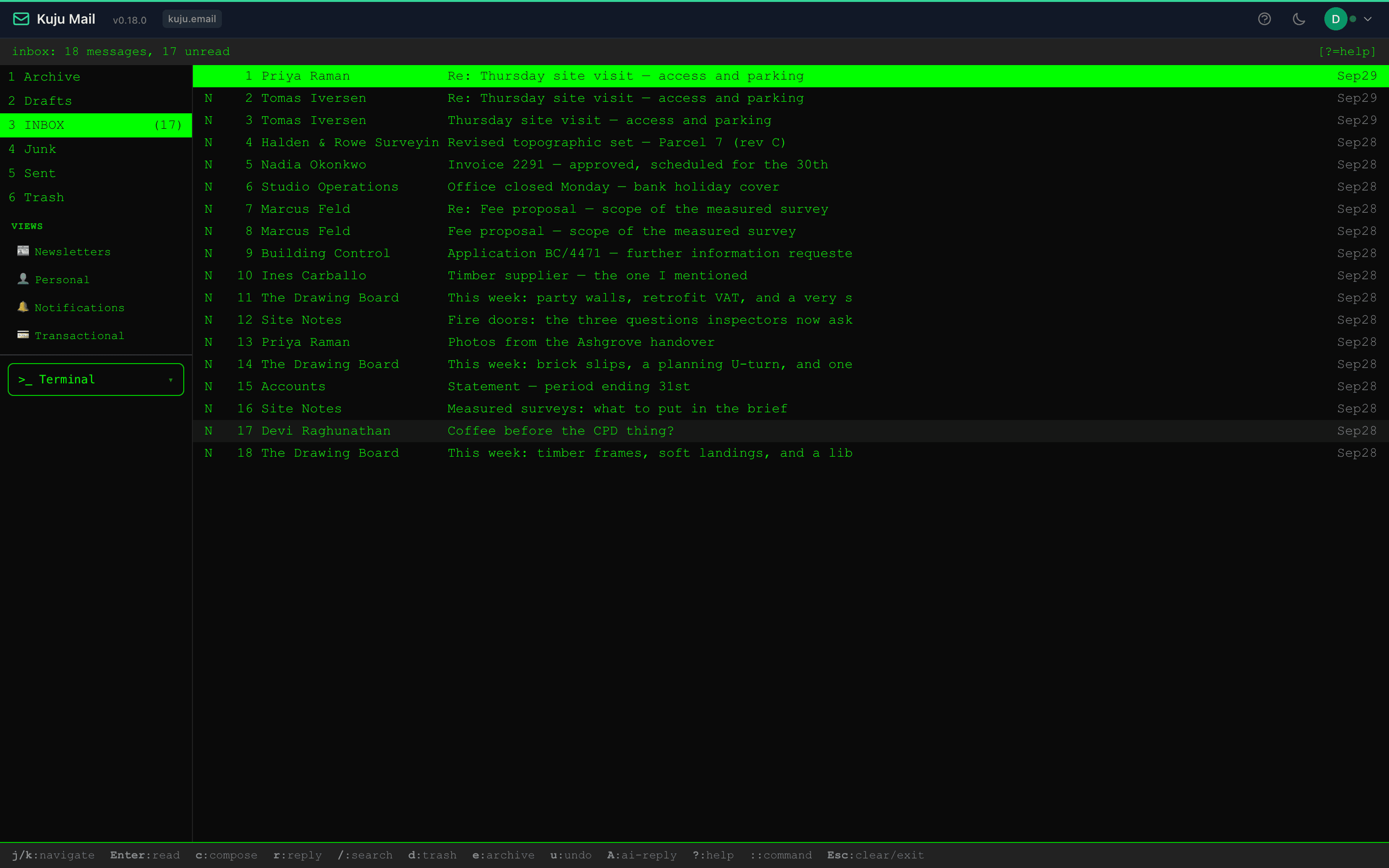
Task: Open Site Notes Fire doors message
Action: coord(790,320)
